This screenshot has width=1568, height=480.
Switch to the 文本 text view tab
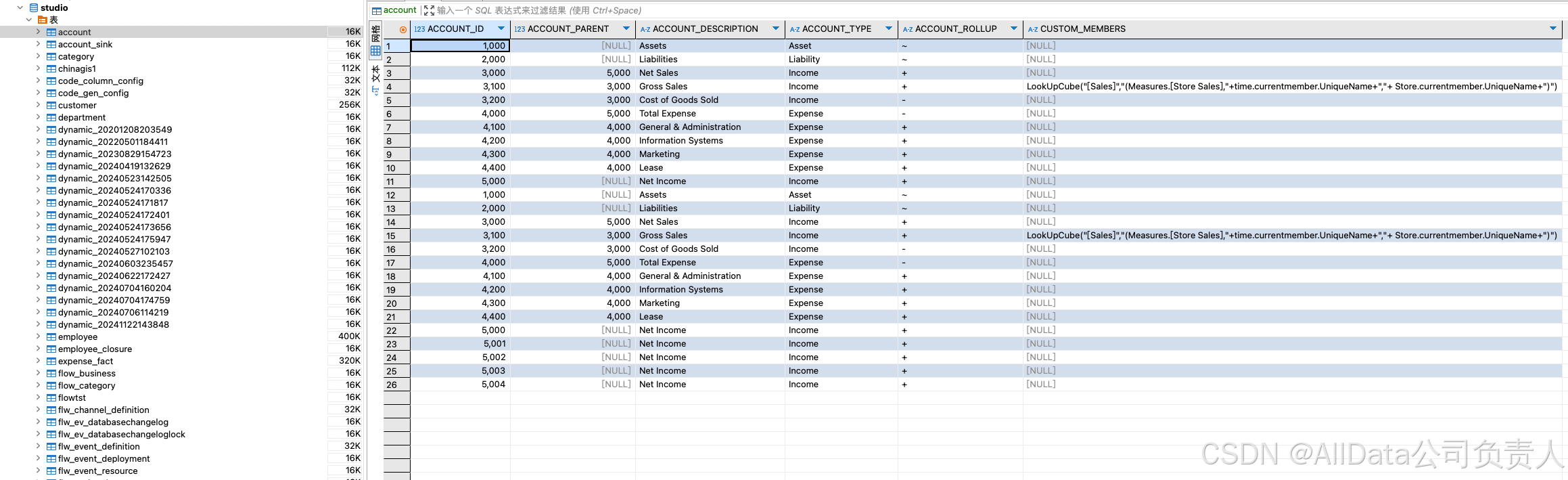click(375, 80)
